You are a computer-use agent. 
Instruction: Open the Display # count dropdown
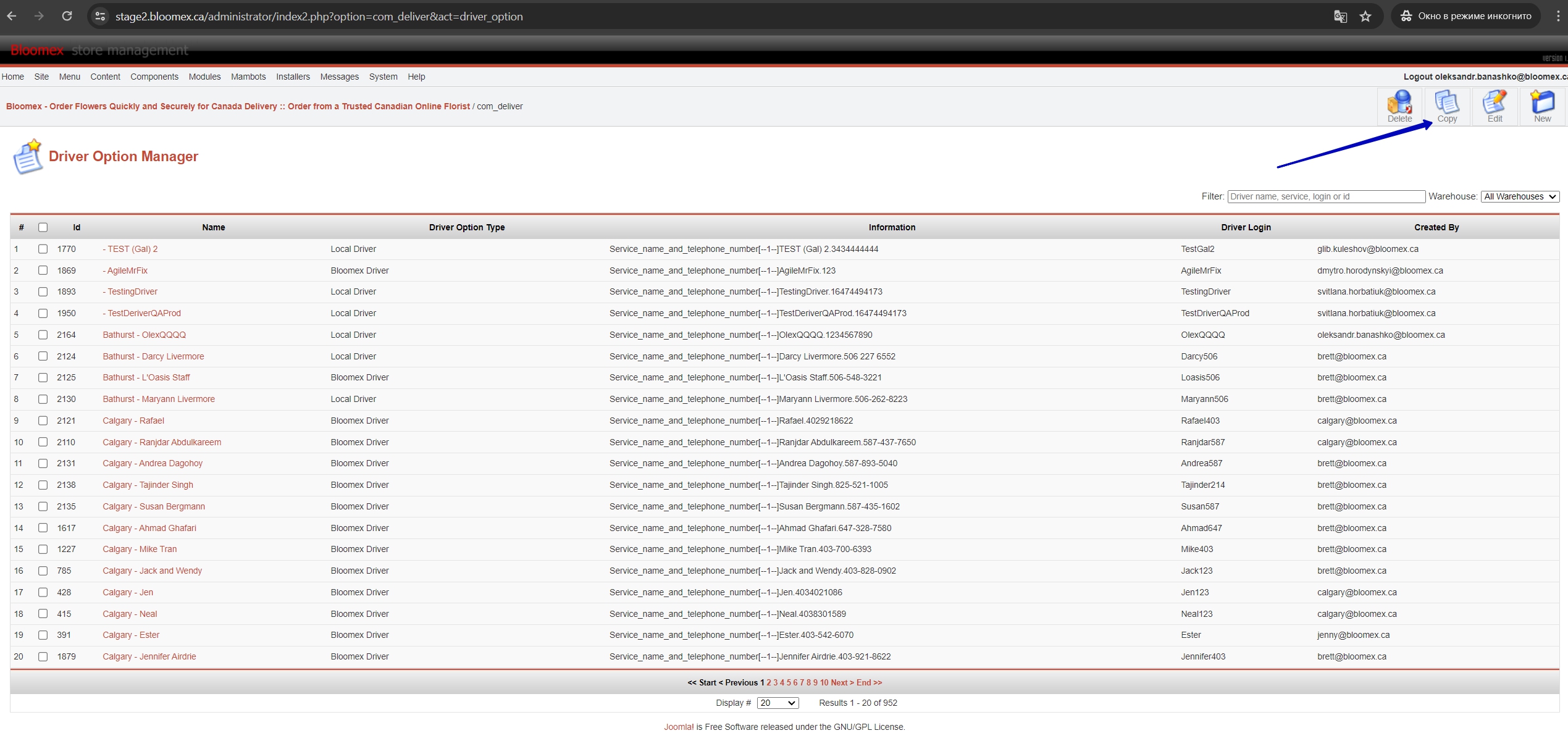tap(778, 703)
